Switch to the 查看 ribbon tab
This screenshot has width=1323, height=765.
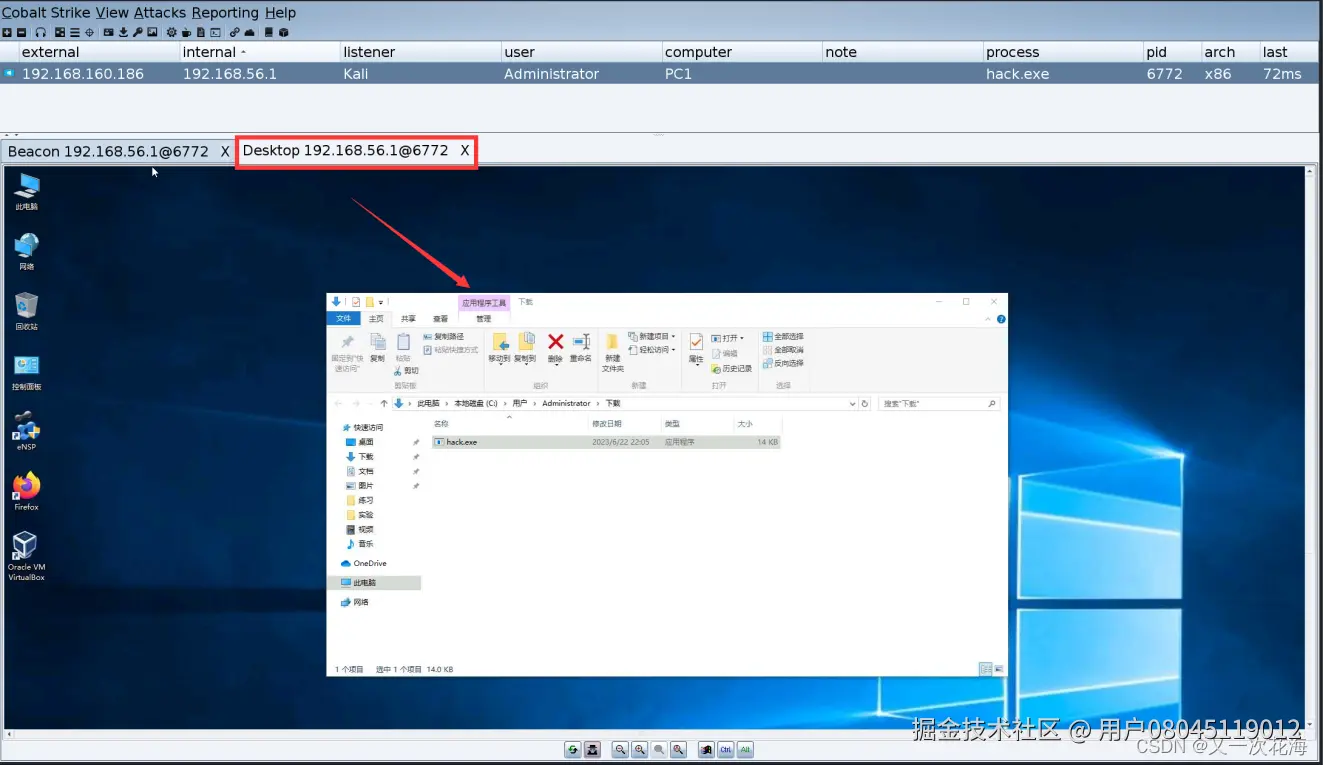440,319
